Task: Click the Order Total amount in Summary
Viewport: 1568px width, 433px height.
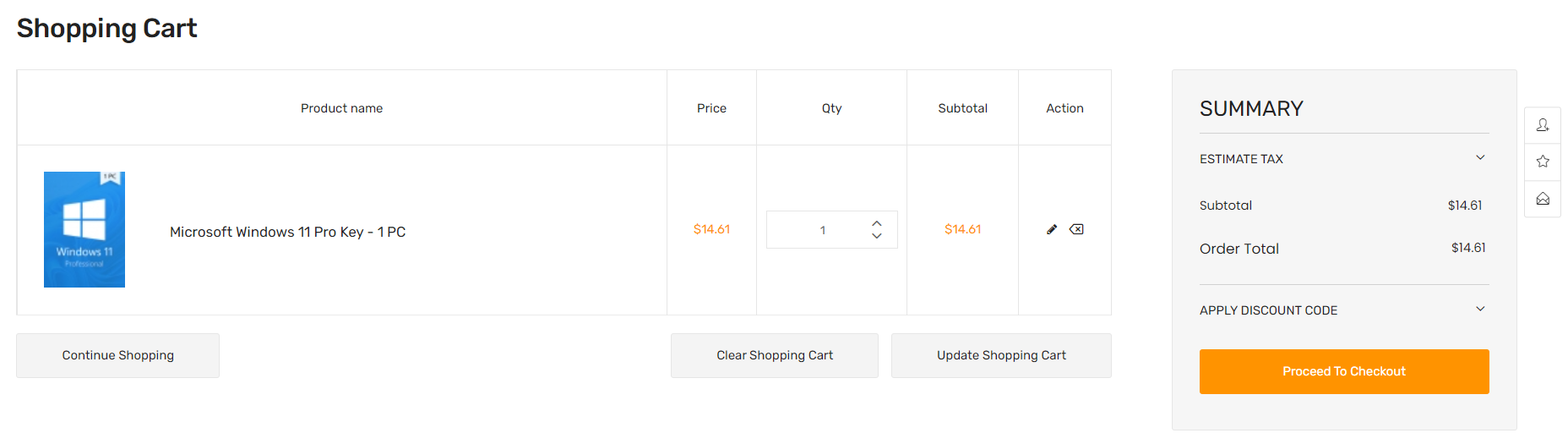Action: pyautogui.click(x=1467, y=248)
